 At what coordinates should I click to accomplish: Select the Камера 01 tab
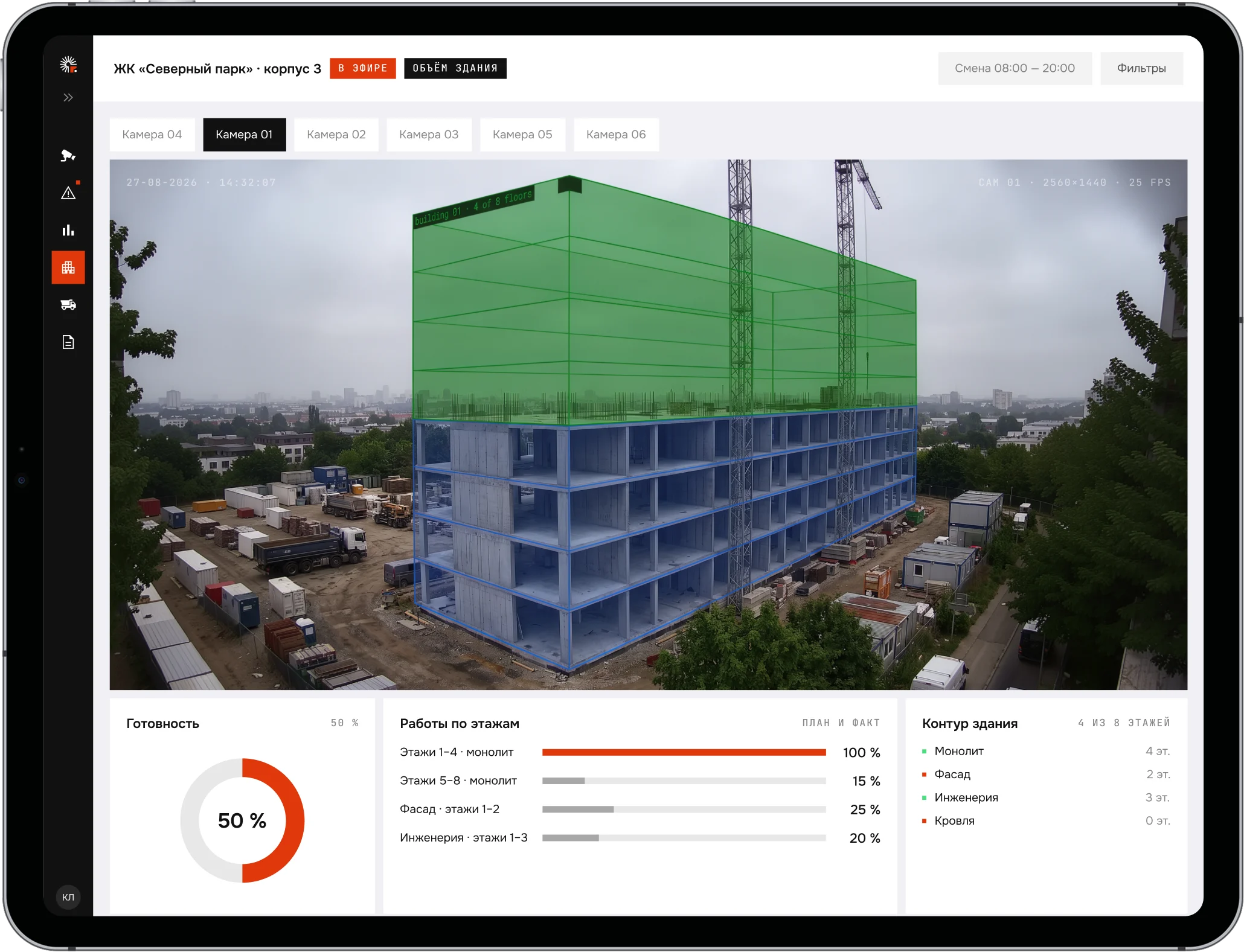(x=245, y=135)
